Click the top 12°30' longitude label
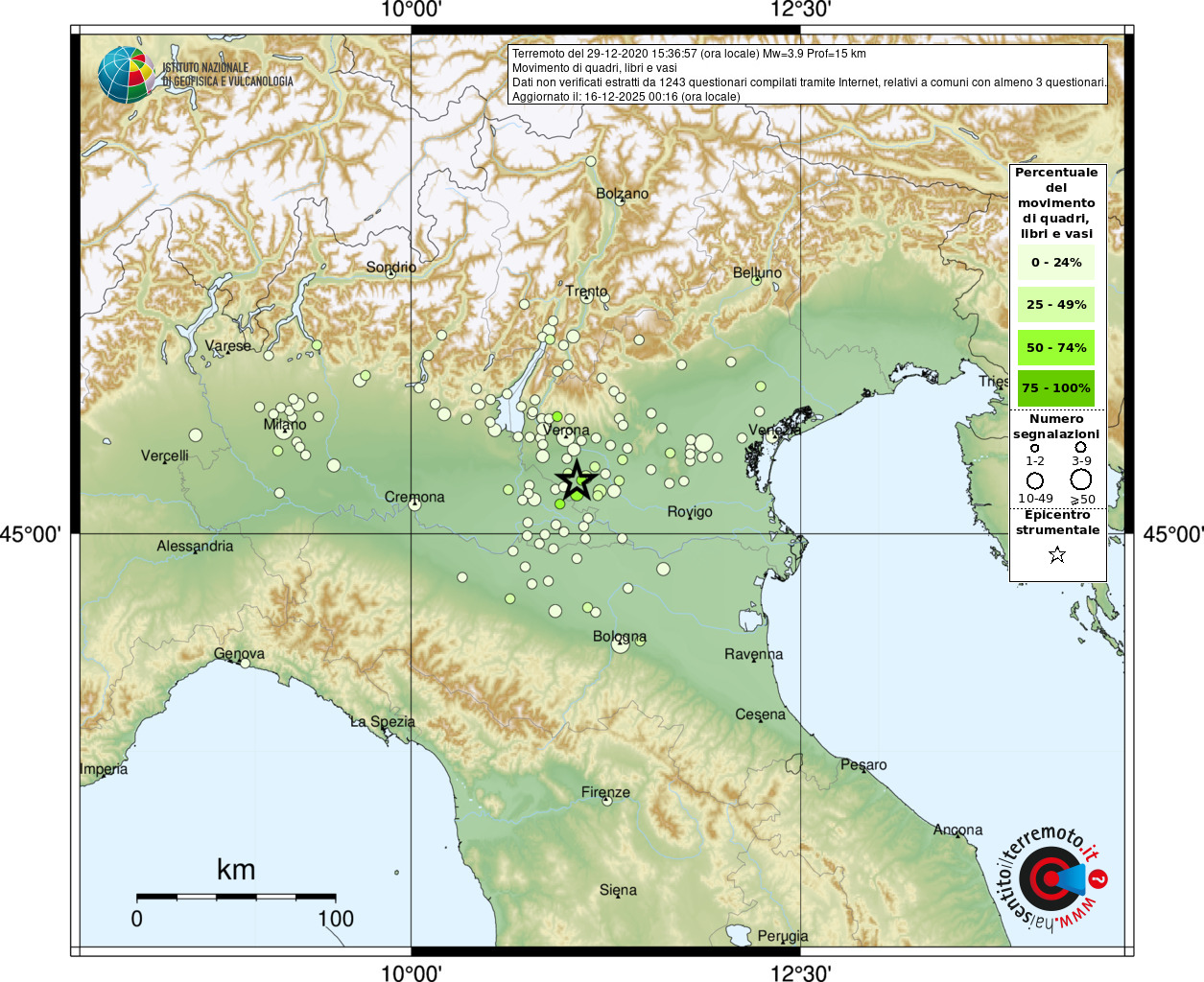Image resolution: width=1204 pixels, height=982 pixels. (800, 10)
